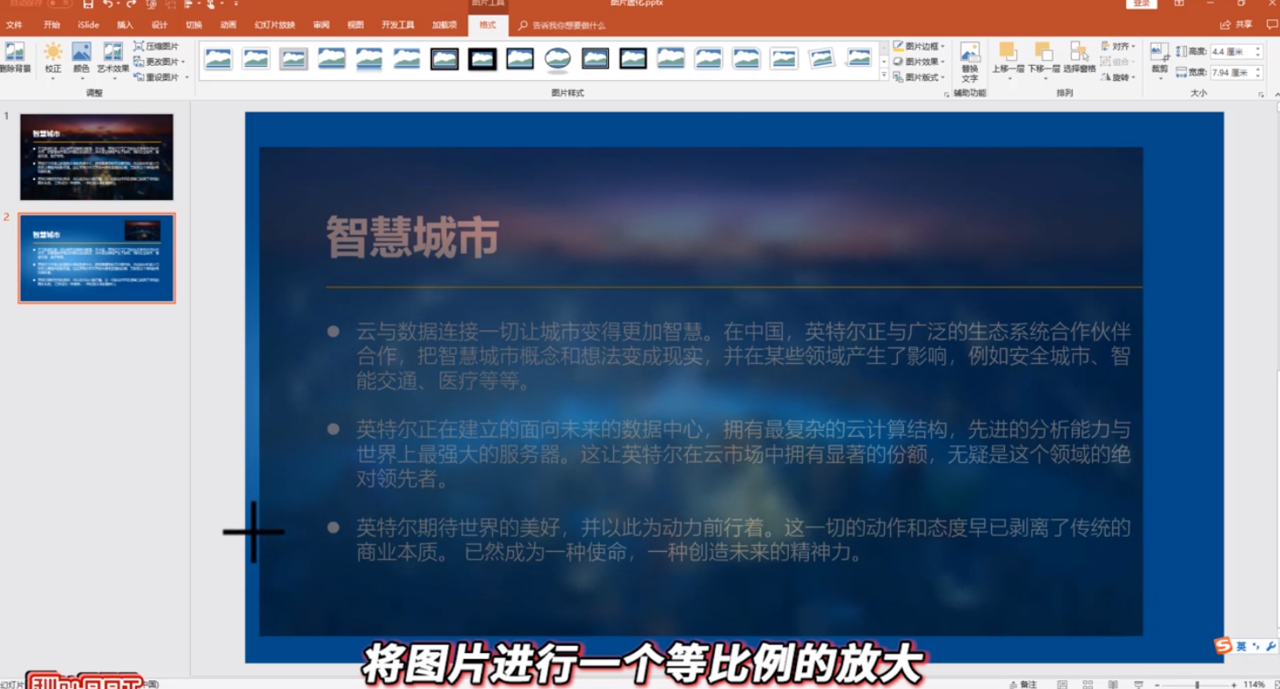Click Compress Pictures (压缩图片)

click(x=156, y=46)
